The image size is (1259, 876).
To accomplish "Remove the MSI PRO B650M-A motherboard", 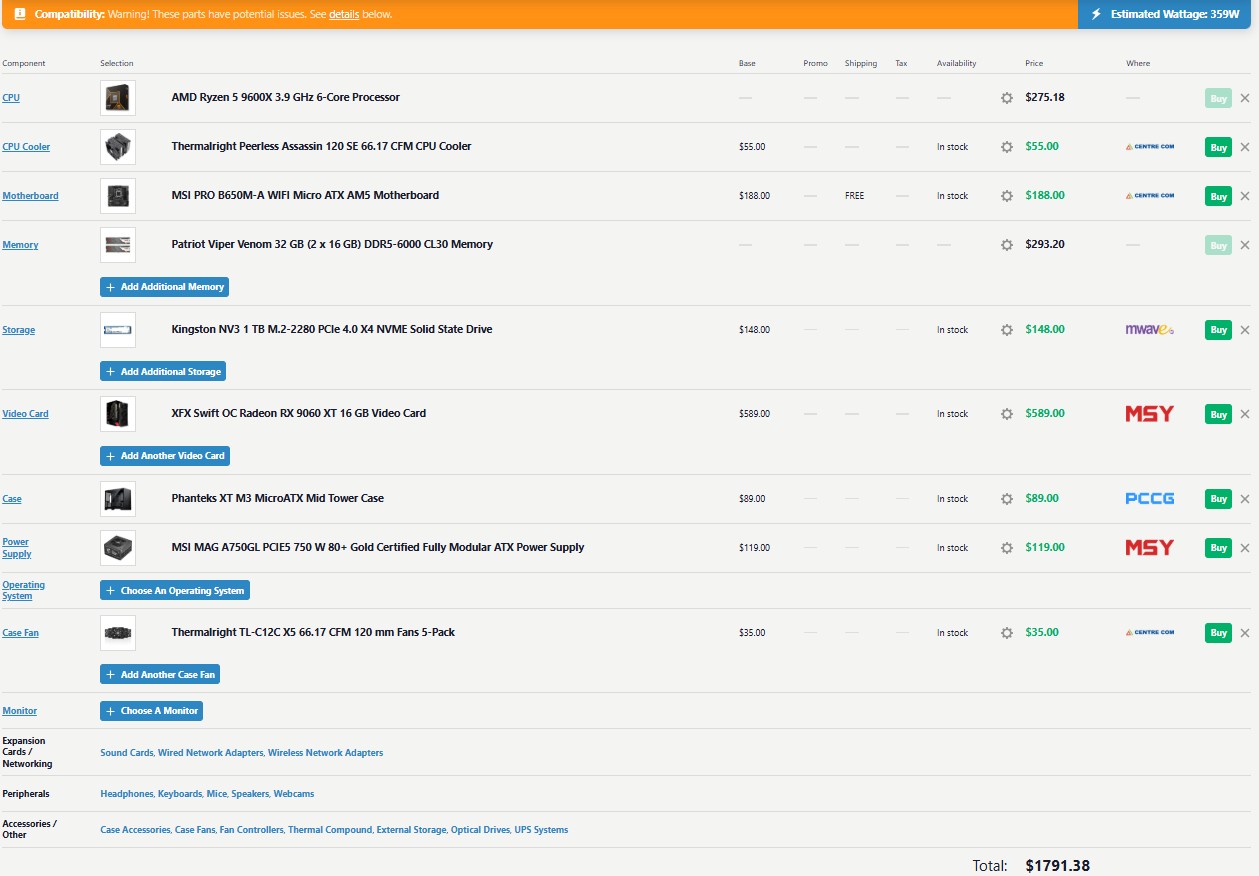I will point(1245,196).
